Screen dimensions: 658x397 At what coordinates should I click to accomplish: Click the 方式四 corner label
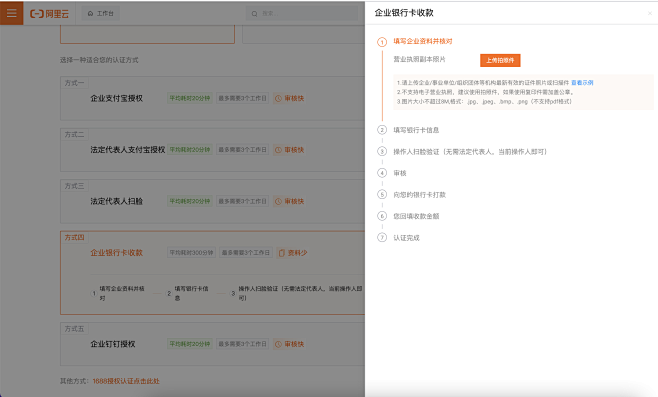coord(74,238)
